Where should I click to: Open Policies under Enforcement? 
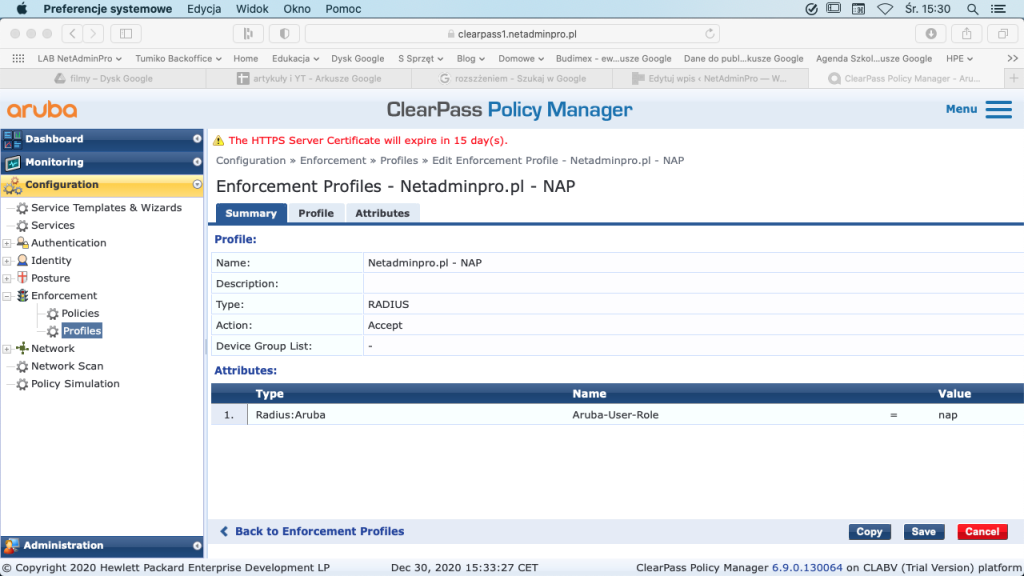pyautogui.click(x=80, y=313)
